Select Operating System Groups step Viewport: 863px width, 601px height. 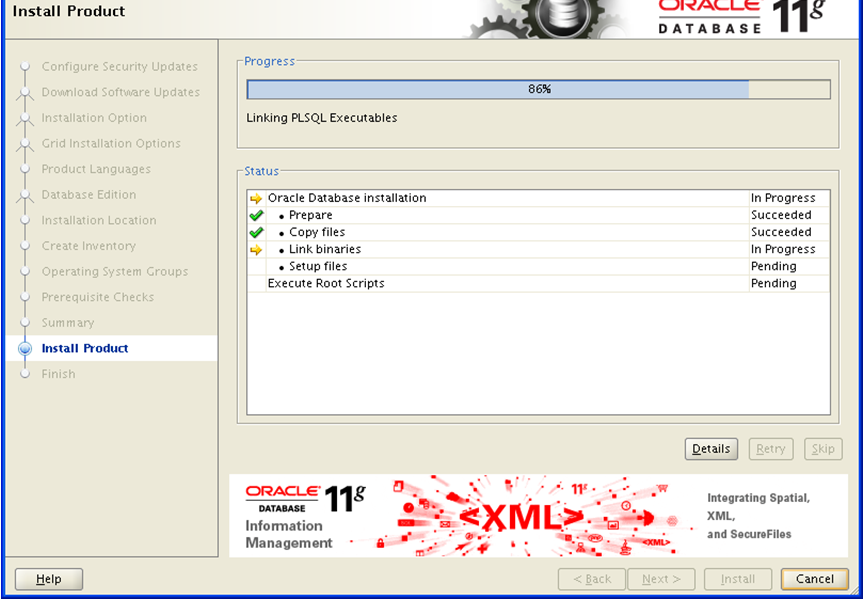click(115, 271)
